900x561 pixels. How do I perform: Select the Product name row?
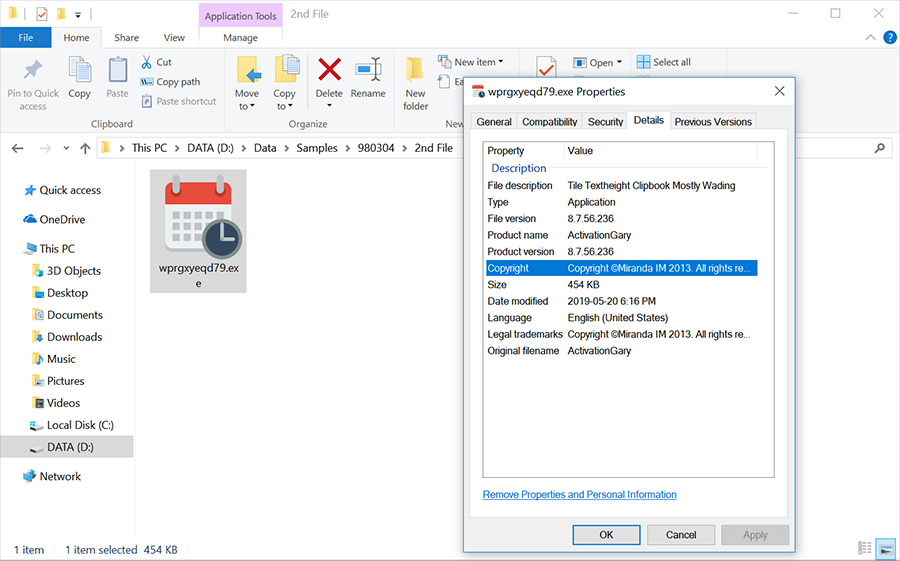(x=622, y=235)
